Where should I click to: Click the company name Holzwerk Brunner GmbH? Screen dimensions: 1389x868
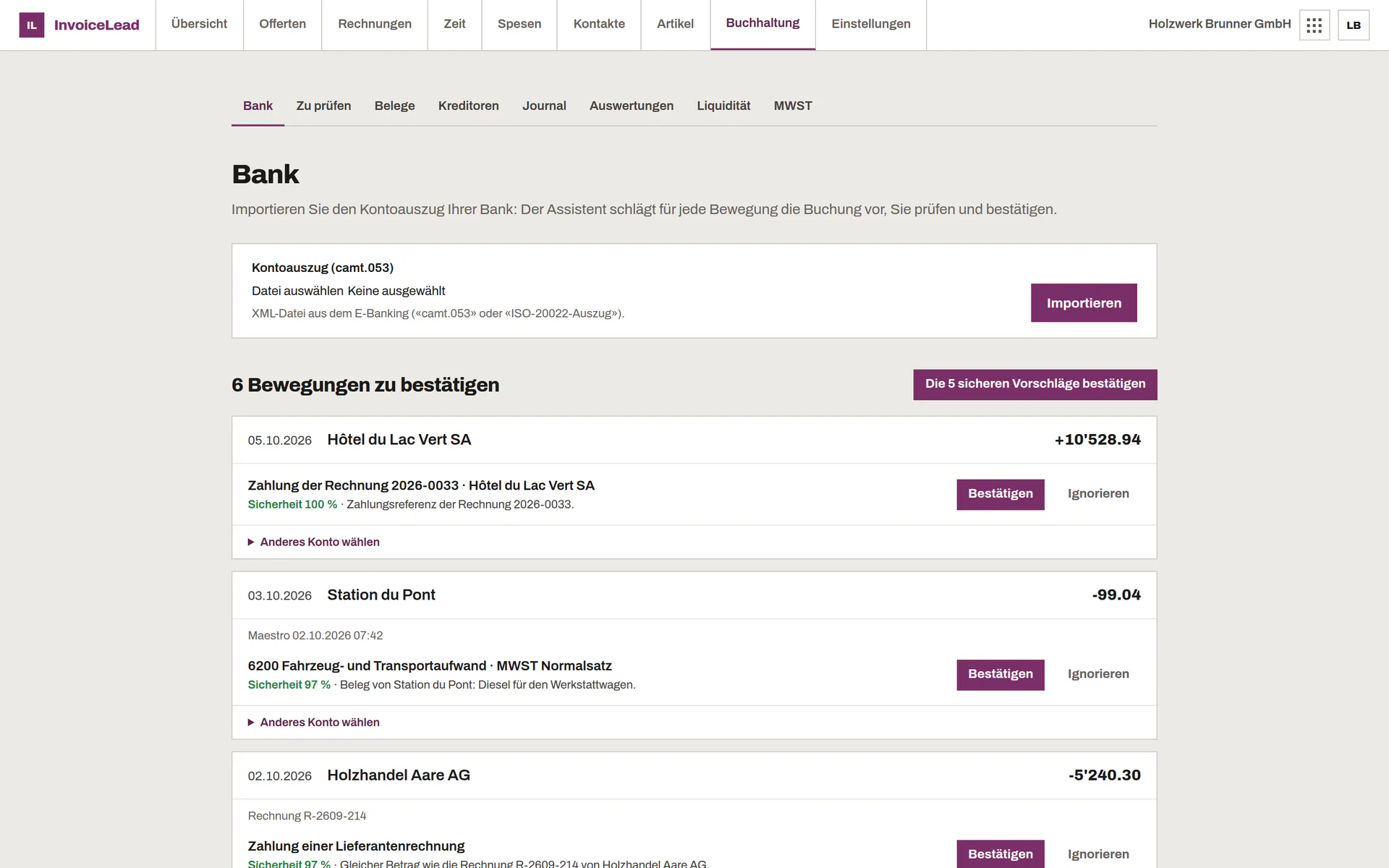(1220, 24)
